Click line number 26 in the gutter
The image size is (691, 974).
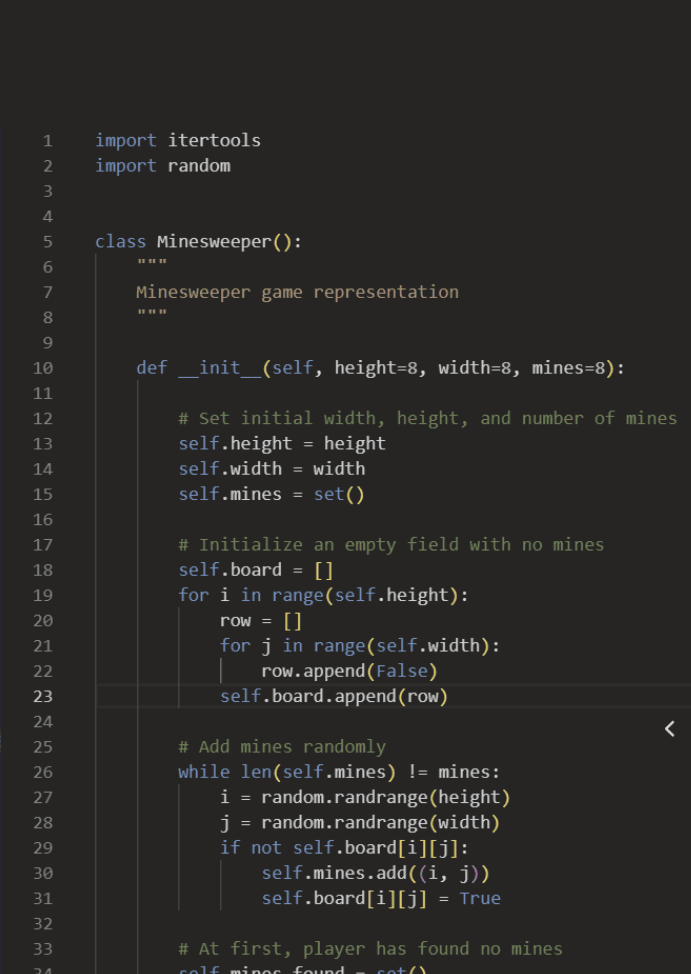43,773
